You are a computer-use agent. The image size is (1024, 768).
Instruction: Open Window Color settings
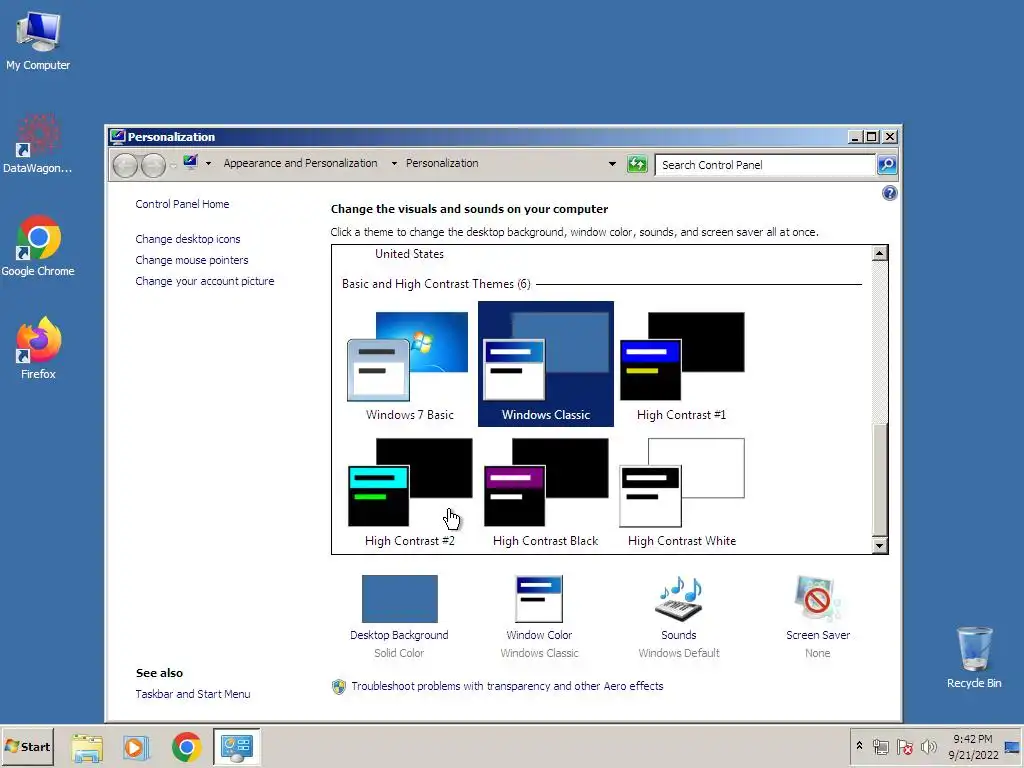pyautogui.click(x=539, y=616)
